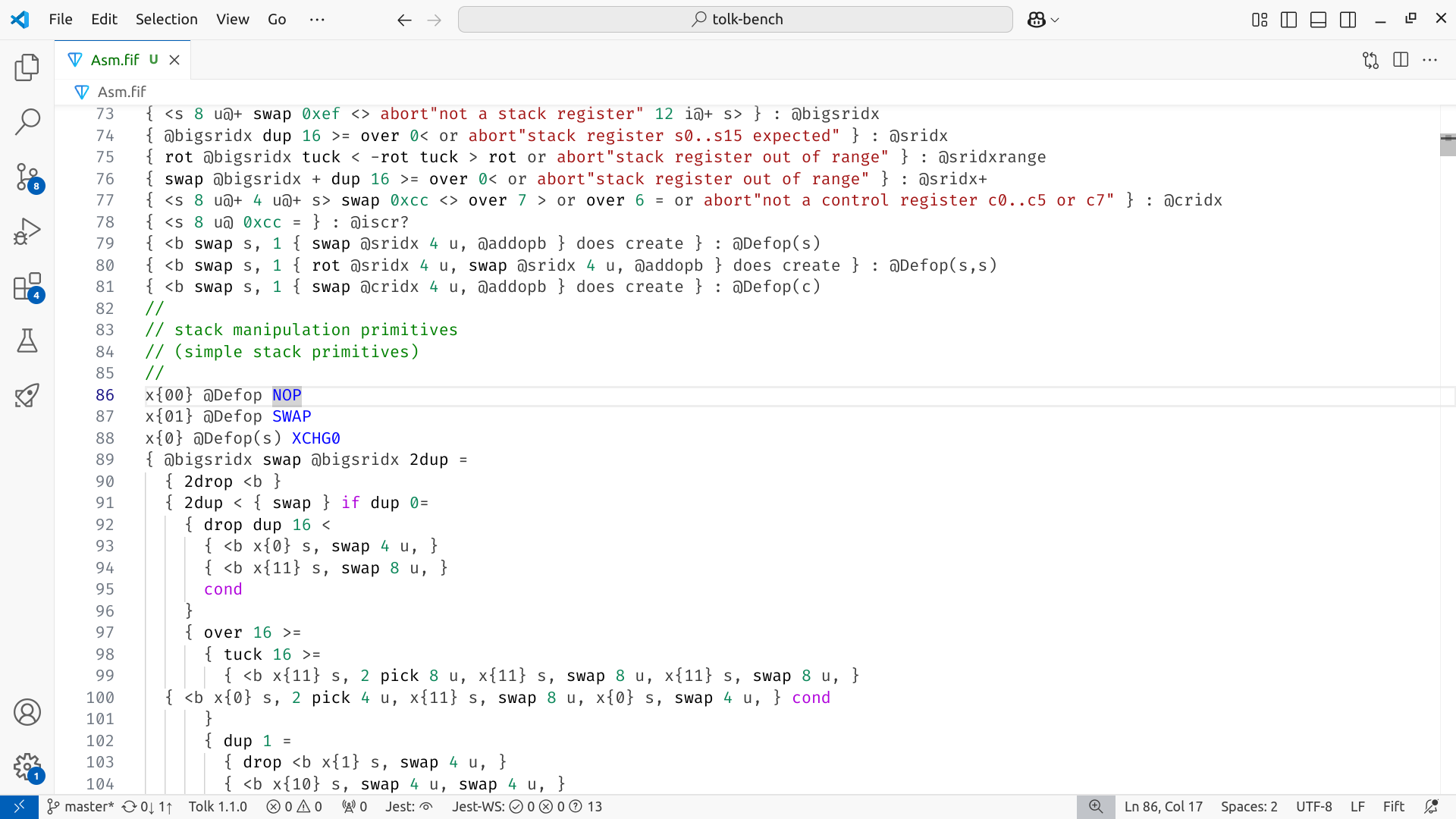Click line number 86 in gutter
Screen dimensions: 1456x819
pos(105,395)
